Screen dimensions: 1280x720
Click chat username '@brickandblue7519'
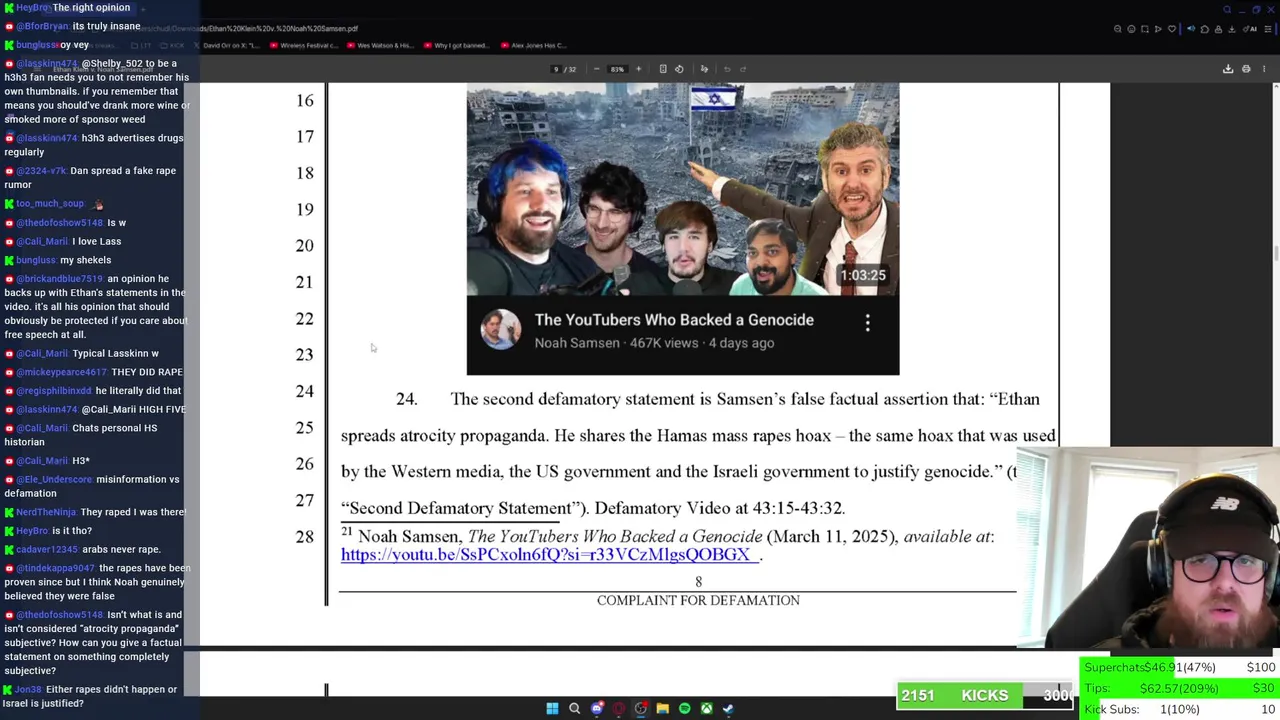(x=60, y=279)
